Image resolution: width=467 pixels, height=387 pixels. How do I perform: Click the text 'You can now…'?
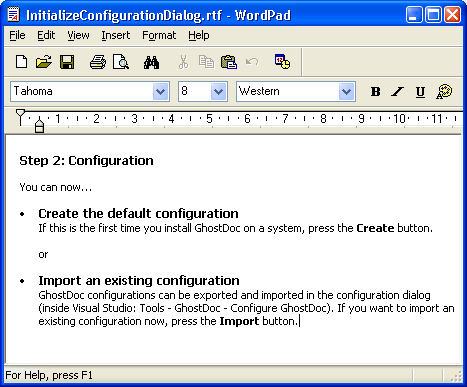click(55, 187)
